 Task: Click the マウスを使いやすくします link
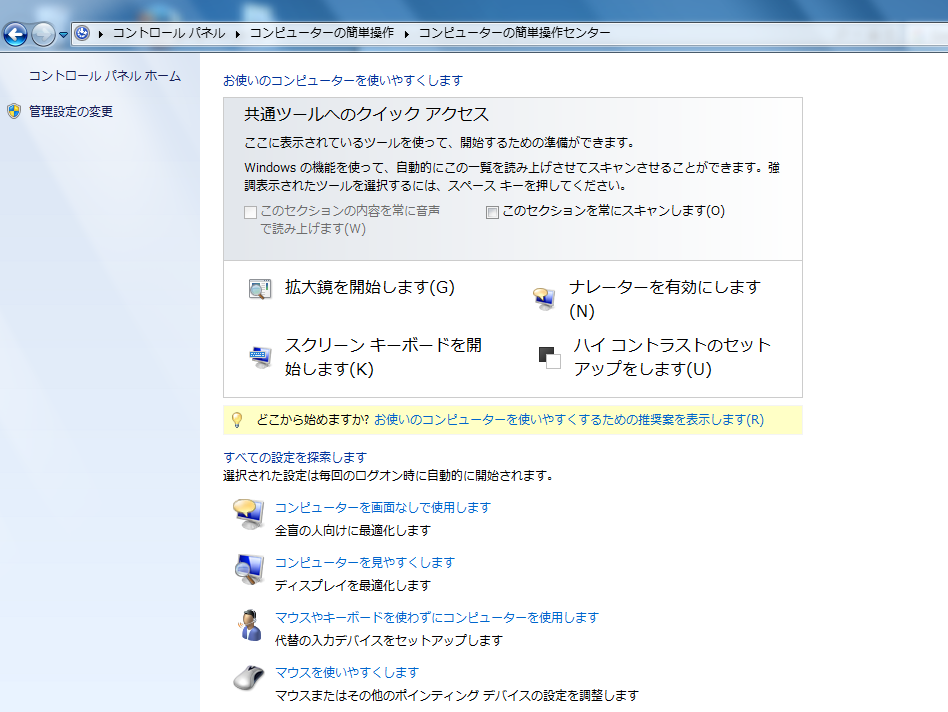point(346,672)
